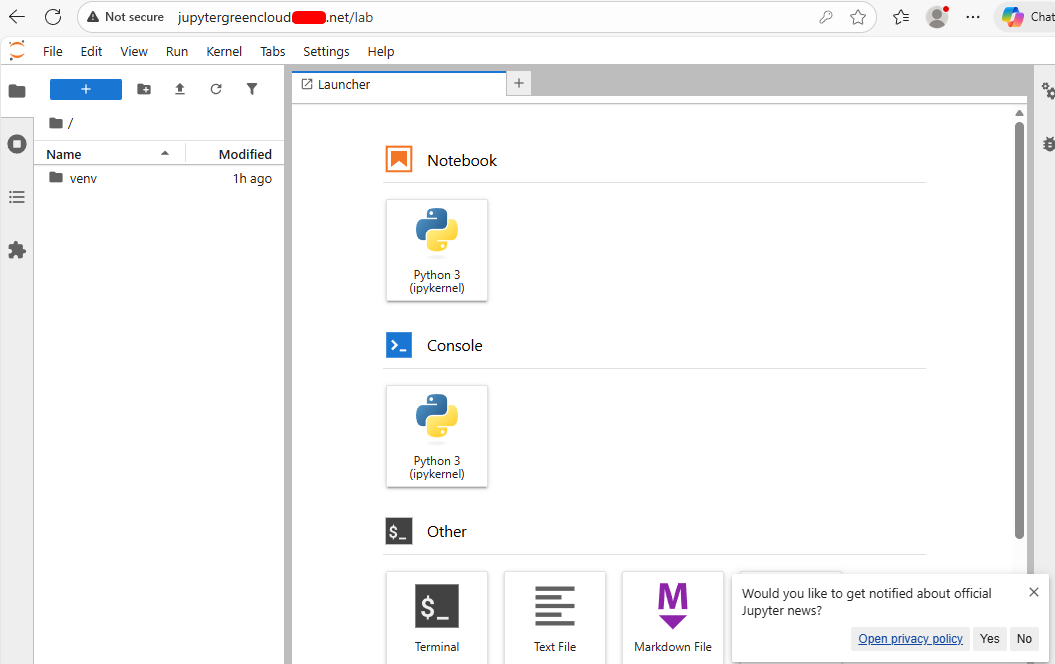Open a Python 3 console
This screenshot has height=664, width=1055.
[x=437, y=436]
